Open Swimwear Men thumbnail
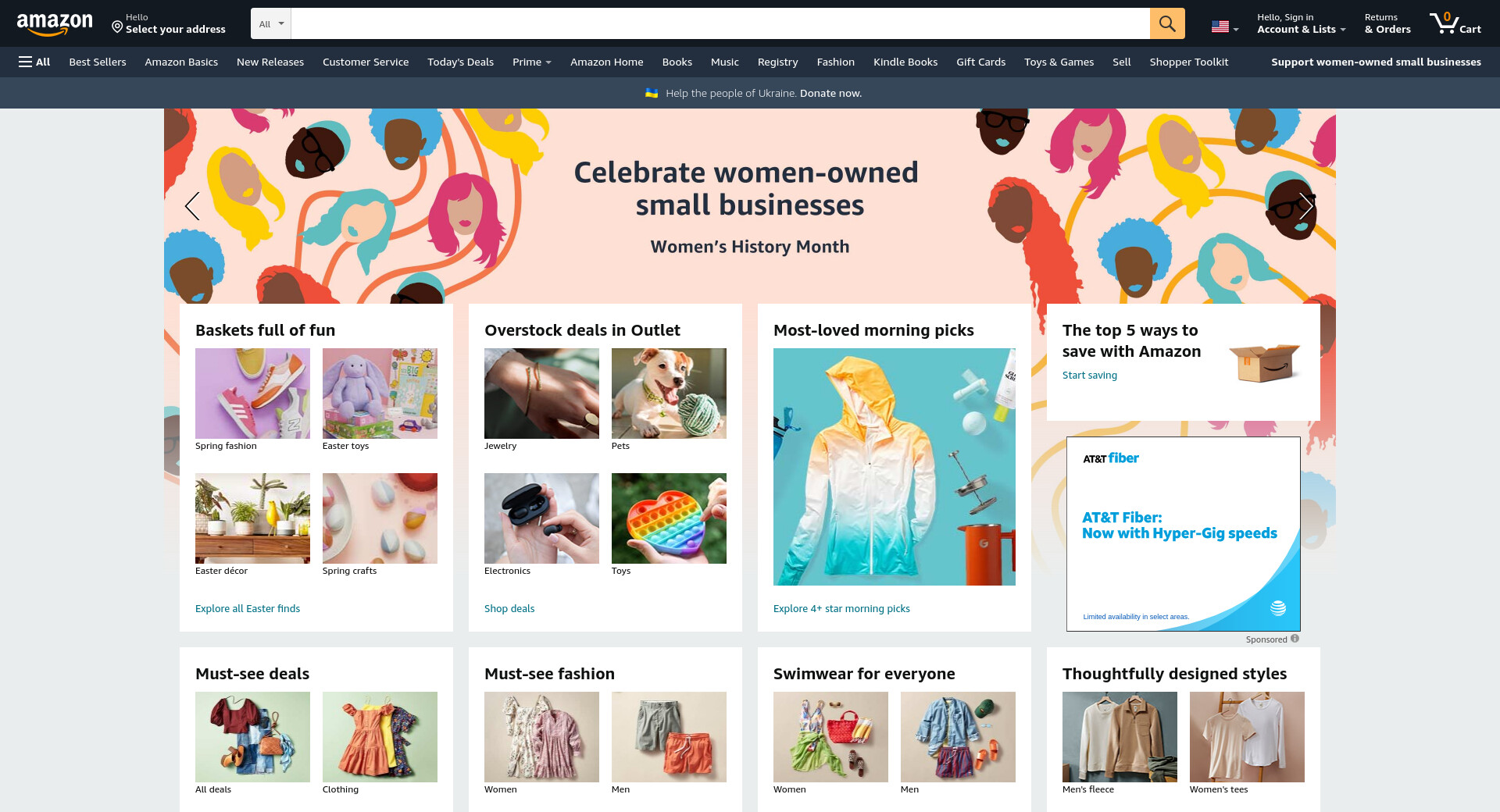 pos(958,737)
